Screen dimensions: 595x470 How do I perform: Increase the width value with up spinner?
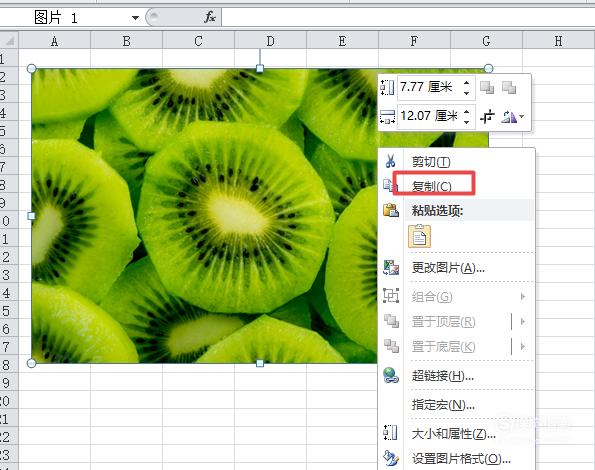tap(467, 111)
